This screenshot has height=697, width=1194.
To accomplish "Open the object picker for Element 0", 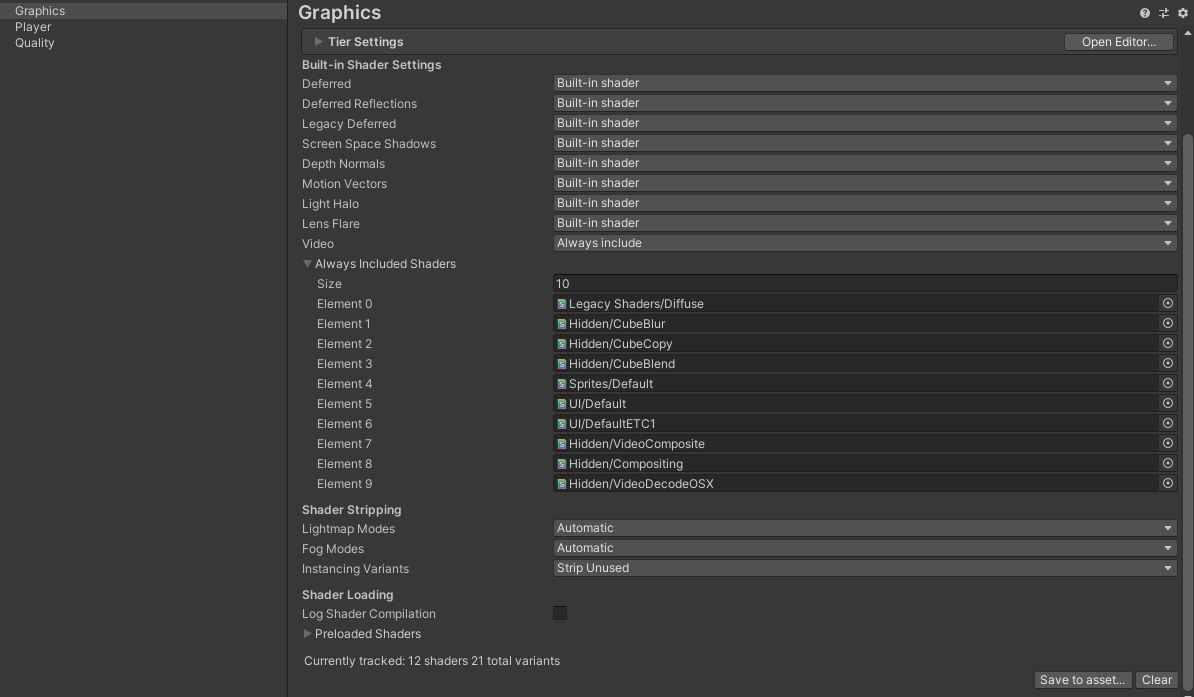I will [x=1167, y=303].
